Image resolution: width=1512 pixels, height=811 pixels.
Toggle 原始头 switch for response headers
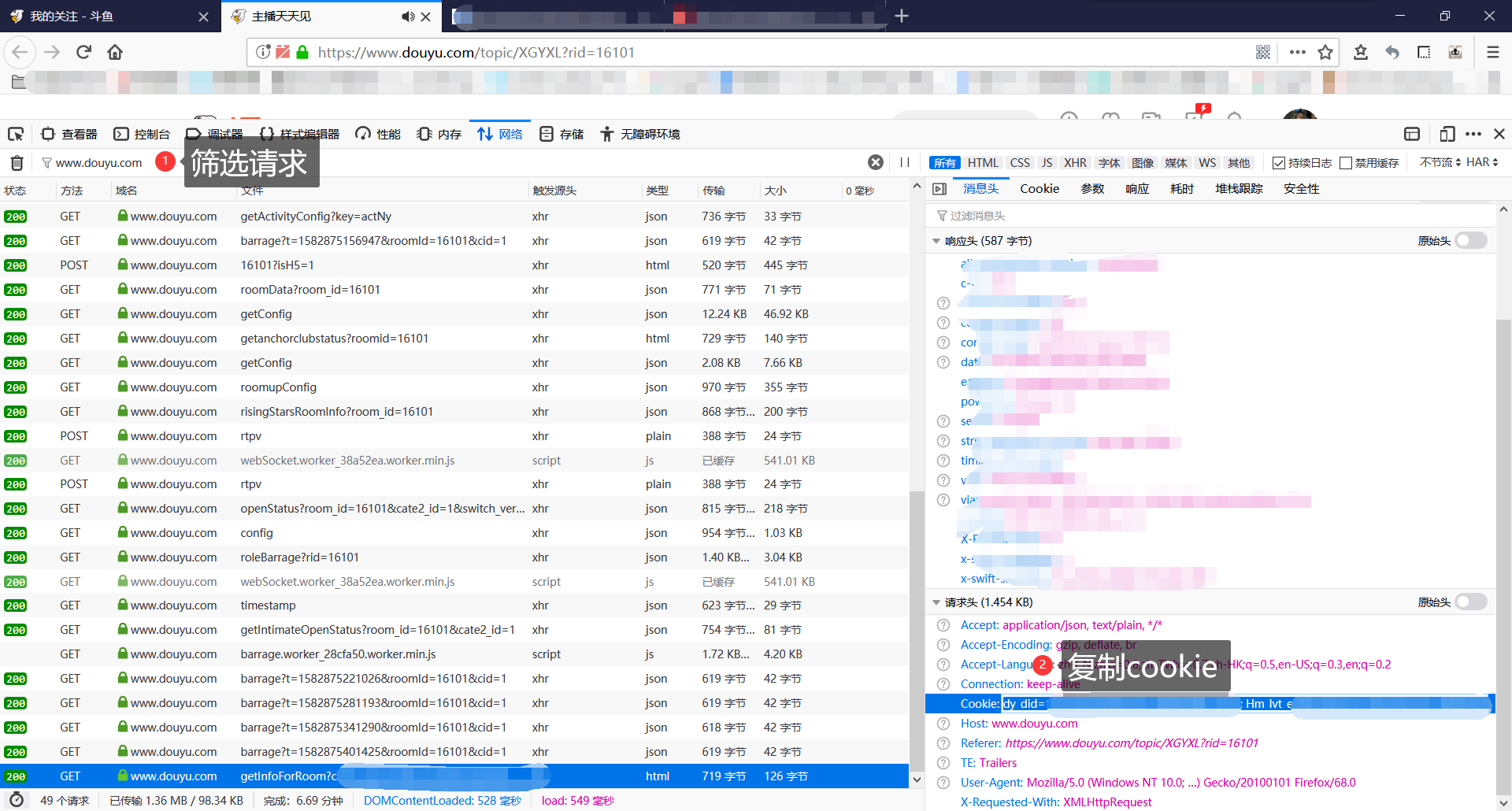click(x=1470, y=241)
